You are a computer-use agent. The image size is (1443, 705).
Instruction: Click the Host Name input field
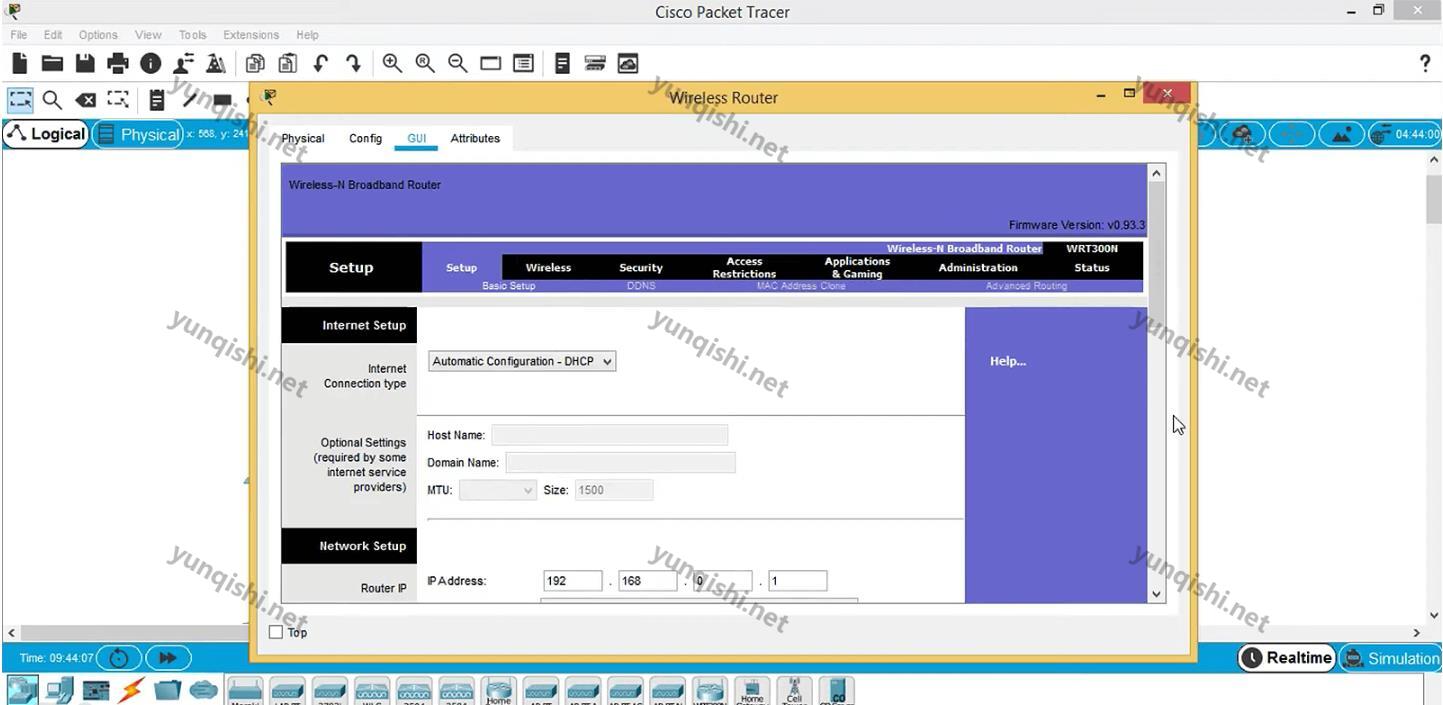[x=609, y=435]
